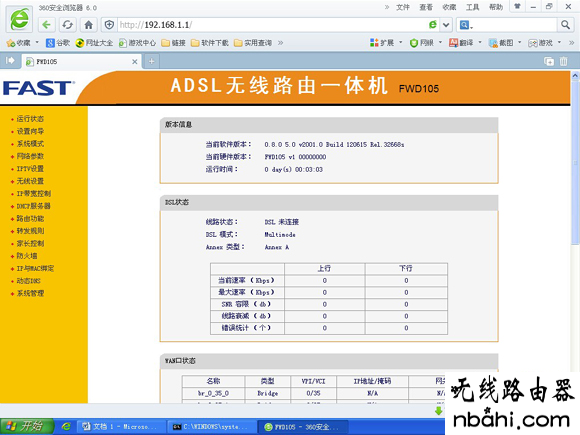Expand the 游戏 dropdown arrow
This screenshot has width=580, height=435.
click(559, 43)
